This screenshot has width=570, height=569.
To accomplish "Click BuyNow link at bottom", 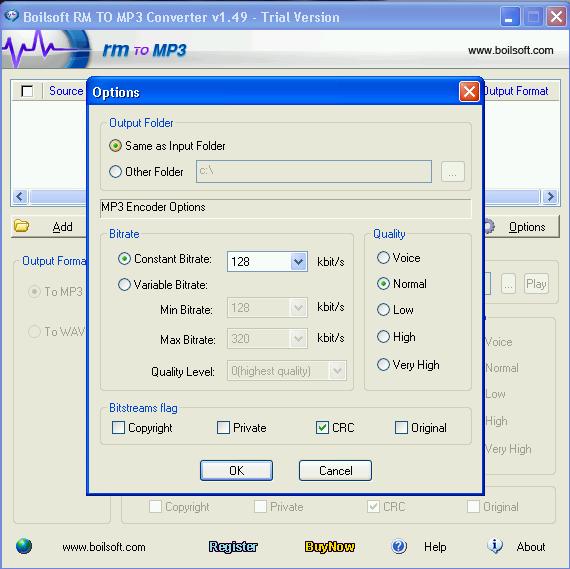I will pyautogui.click(x=329, y=546).
